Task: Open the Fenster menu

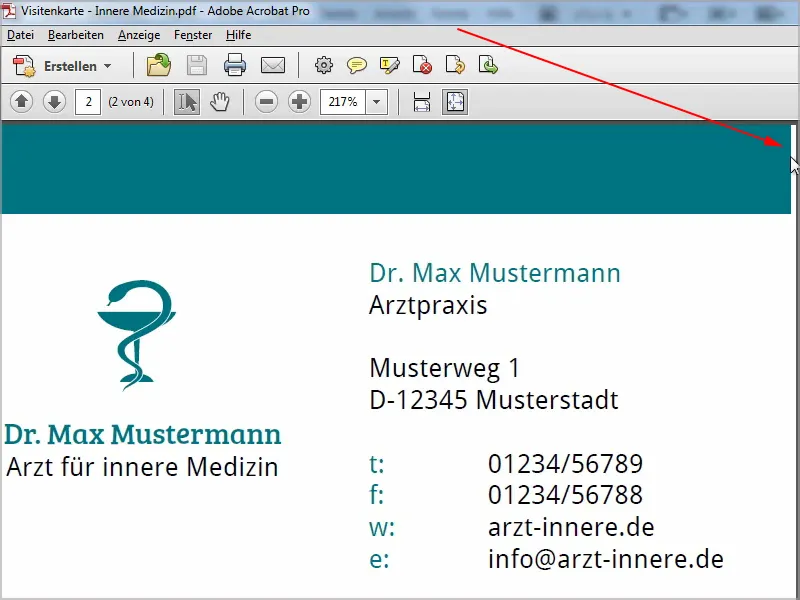Action: pos(193,35)
